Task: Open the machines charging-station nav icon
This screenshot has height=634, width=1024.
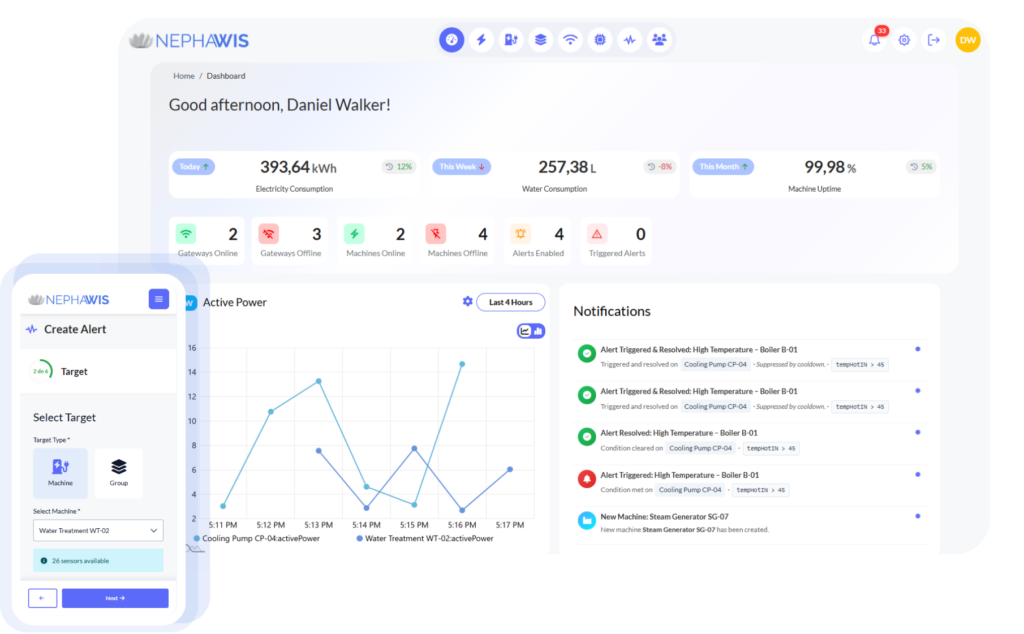Action: click(x=511, y=40)
